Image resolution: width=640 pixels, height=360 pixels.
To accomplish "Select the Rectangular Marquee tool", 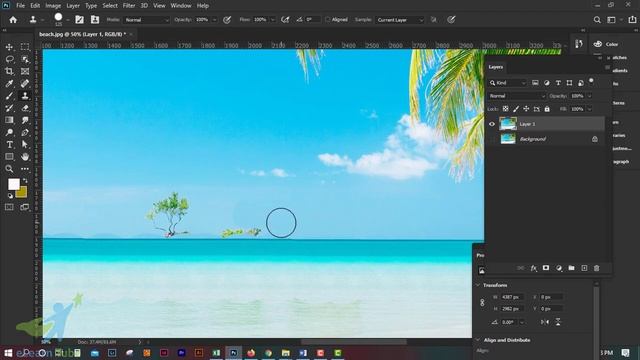I will (25, 47).
